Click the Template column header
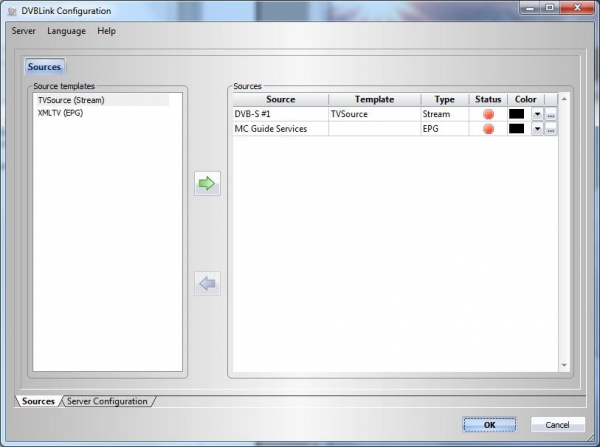 pyautogui.click(x=375, y=100)
